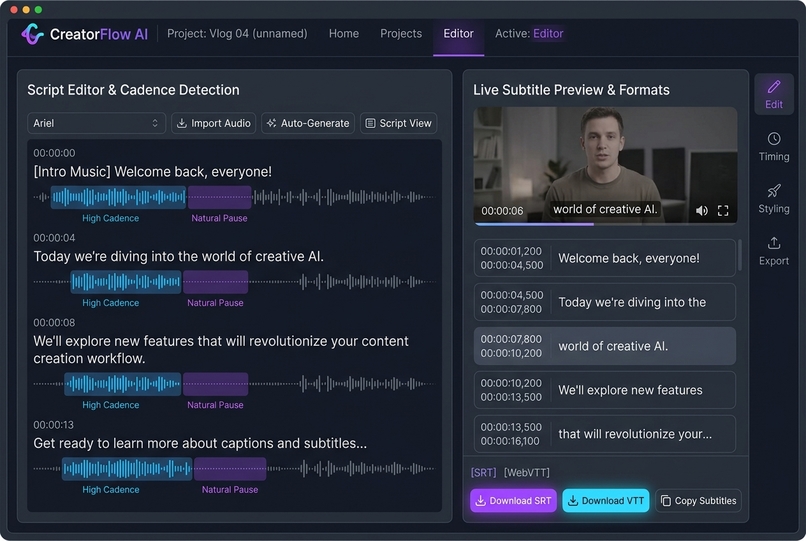806x541 pixels.
Task: Open the Styling rocket tool
Action: [774, 199]
